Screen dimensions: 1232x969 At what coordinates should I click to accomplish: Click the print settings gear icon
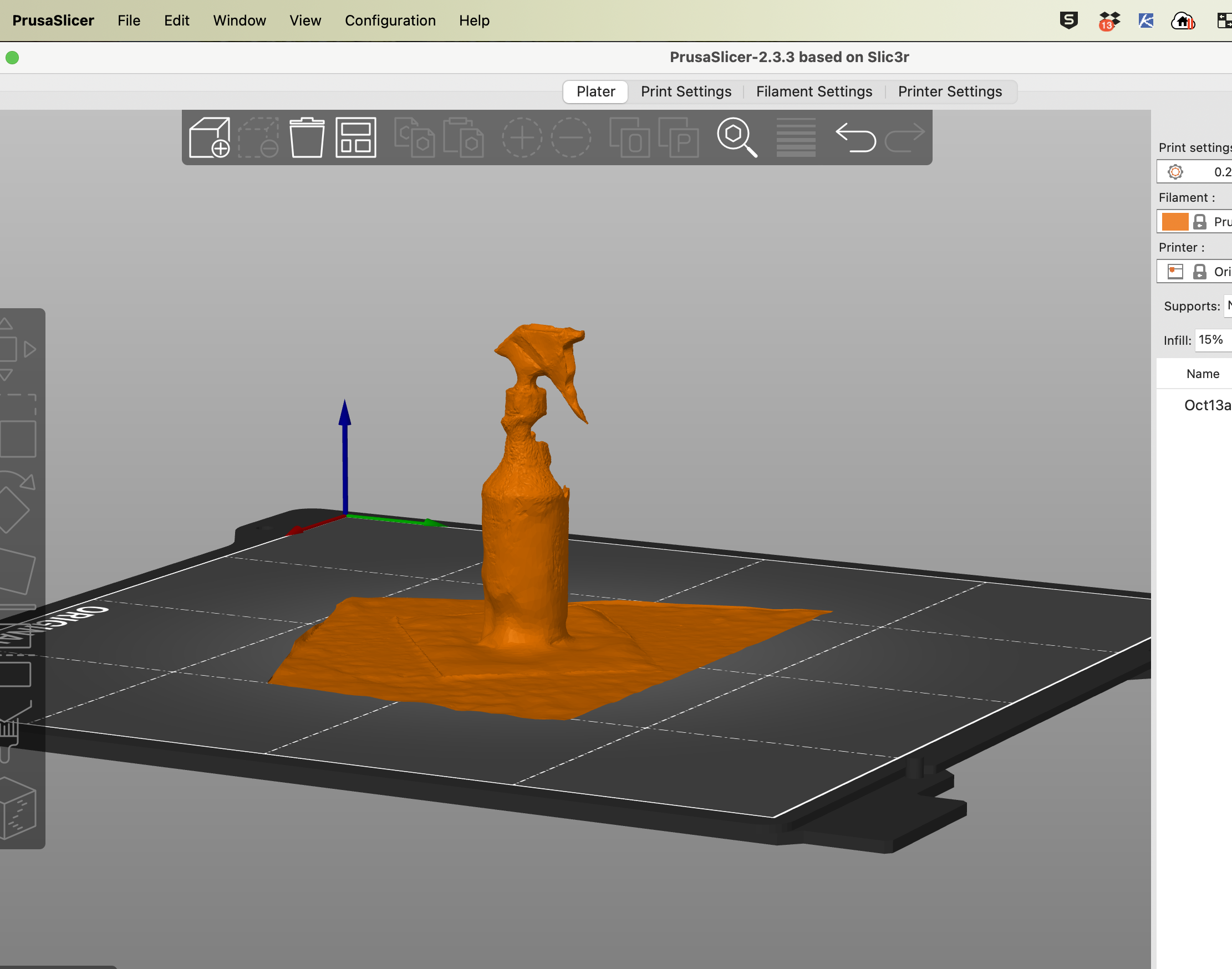(x=1175, y=172)
